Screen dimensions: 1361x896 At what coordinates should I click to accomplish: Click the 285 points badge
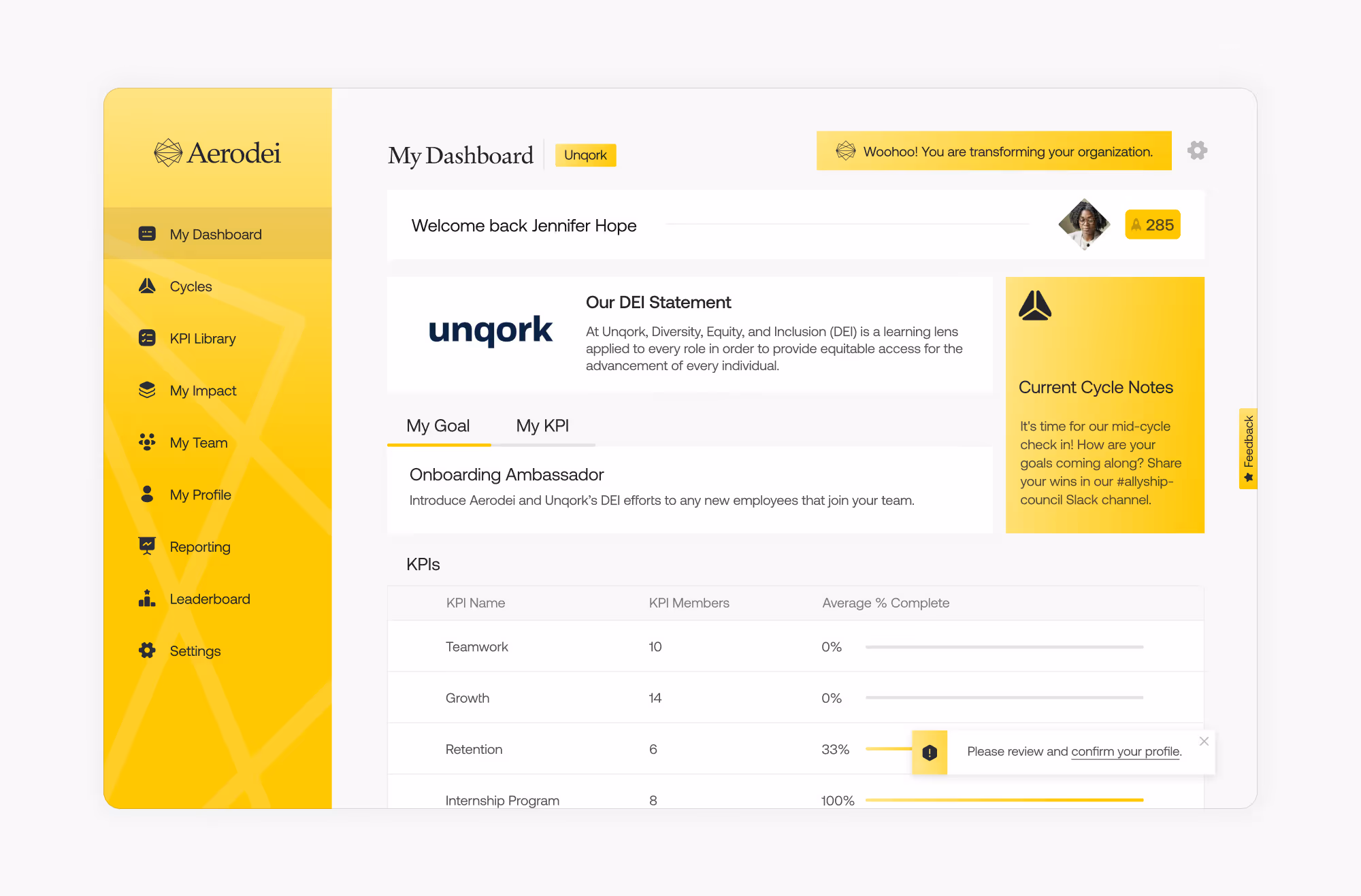click(x=1152, y=225)
